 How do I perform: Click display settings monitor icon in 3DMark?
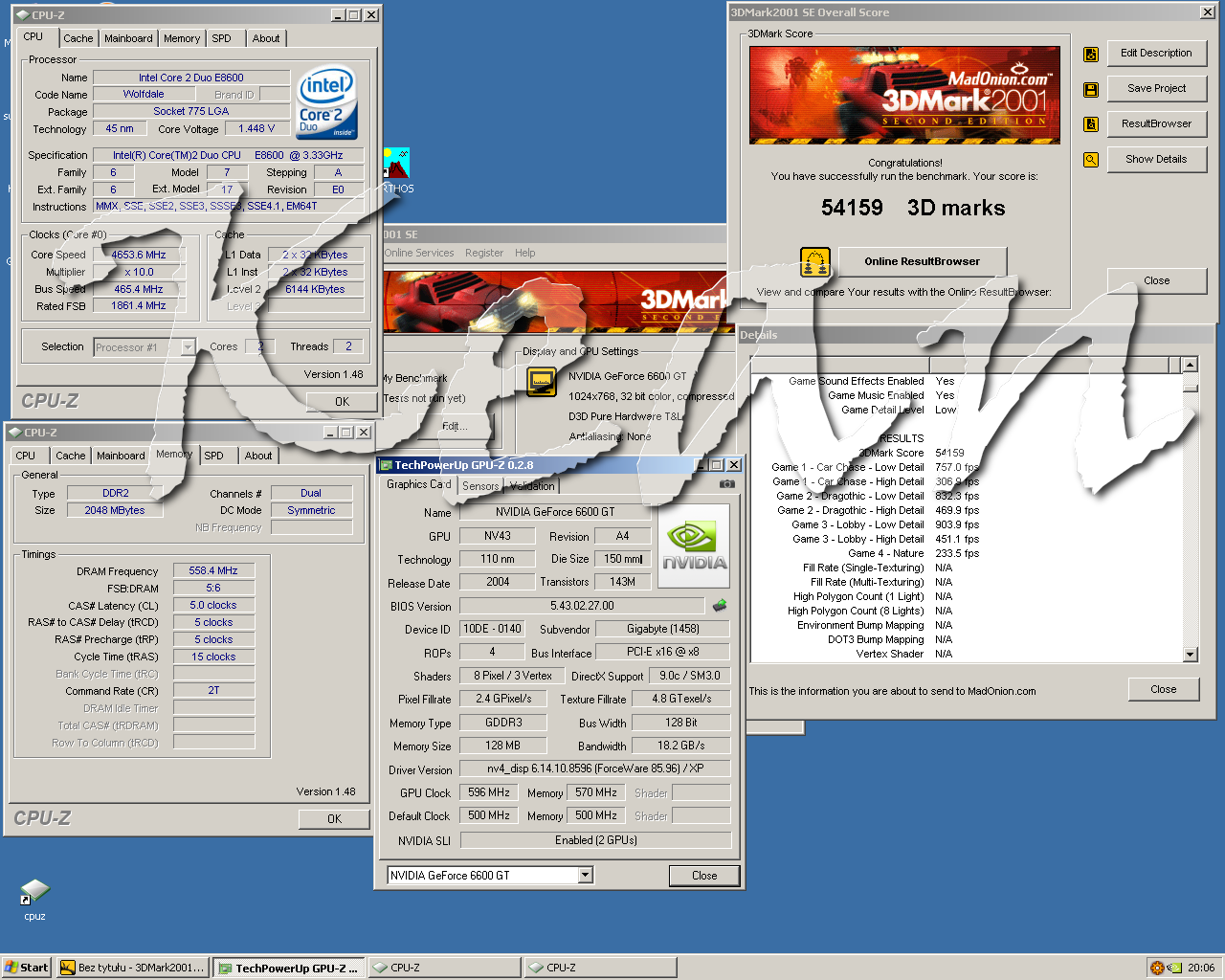(542, 381)
